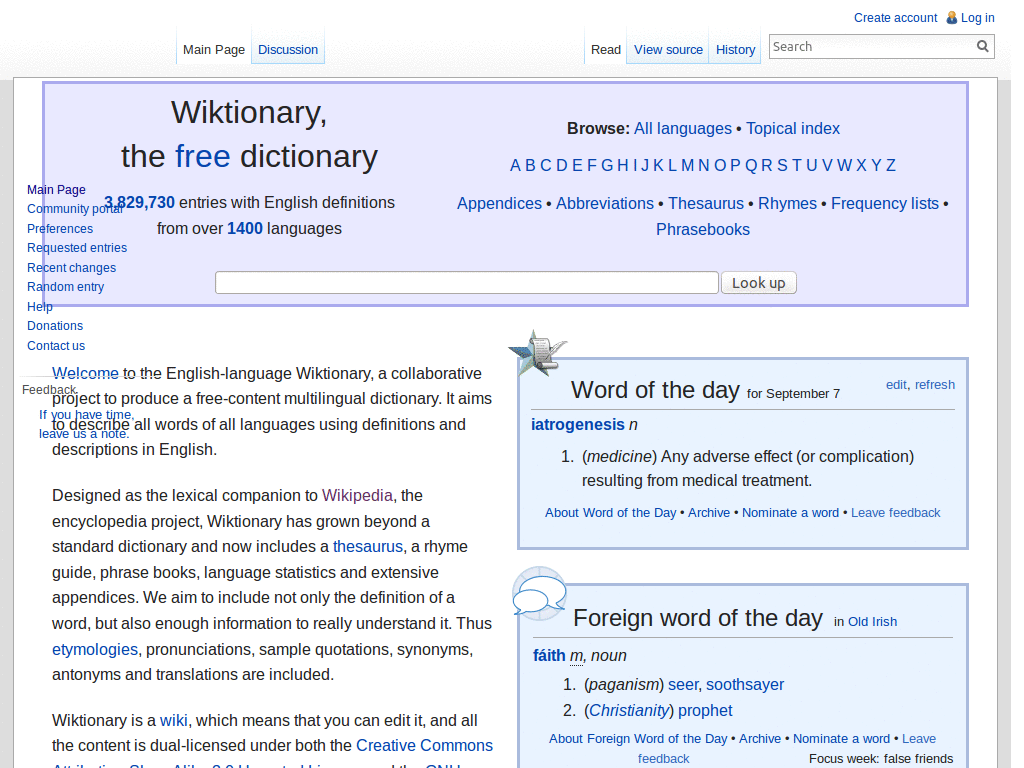Click the Look up button

[758, 283]
